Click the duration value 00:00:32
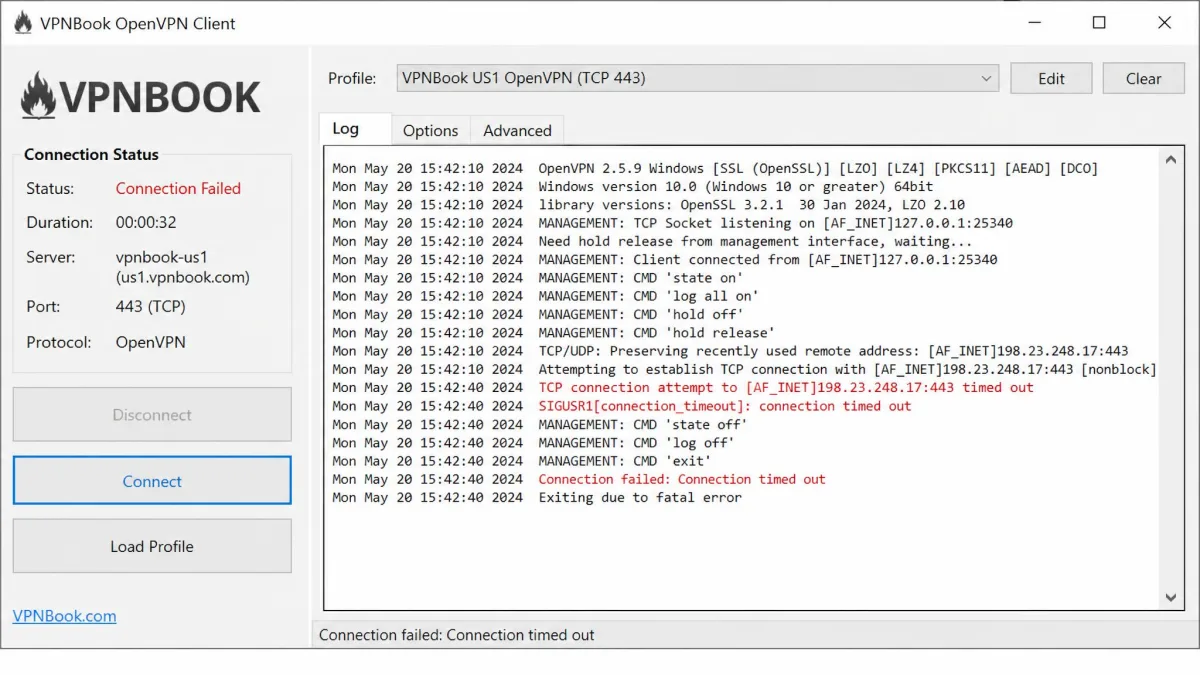Image resolution: width=1200 pixels, height=675 pixels. point(146,222)
